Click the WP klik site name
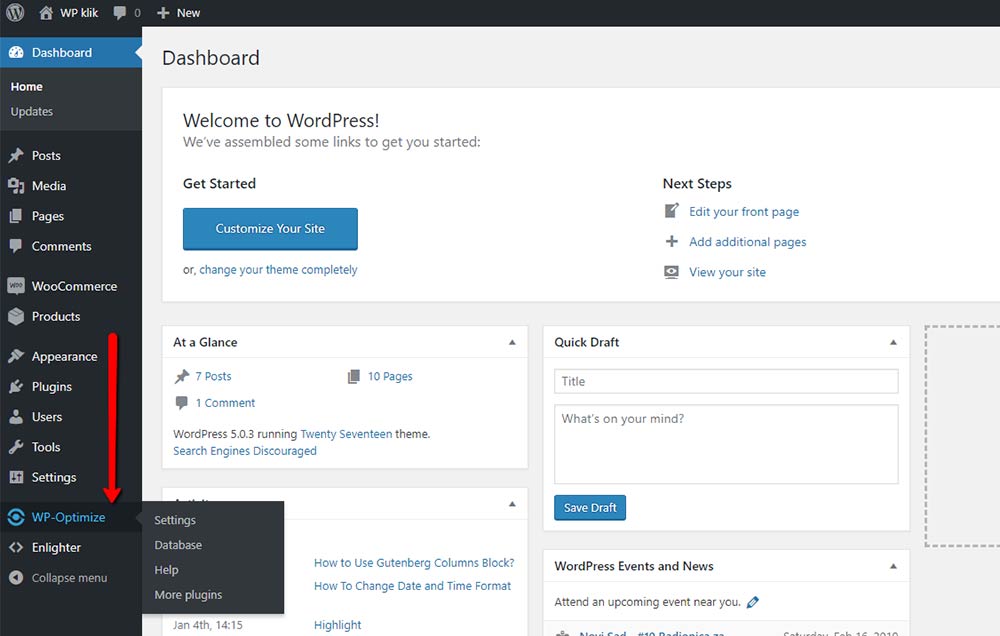 79,13
